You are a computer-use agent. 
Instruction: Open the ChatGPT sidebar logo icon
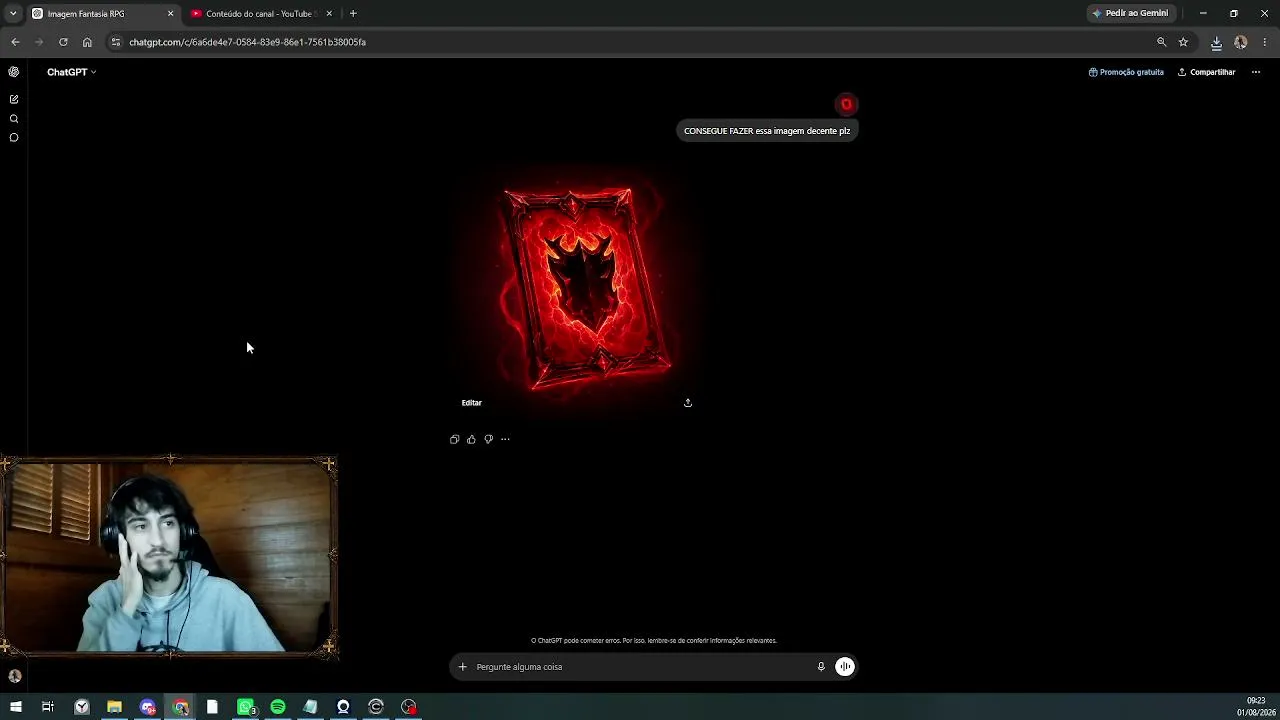[14, 72]
